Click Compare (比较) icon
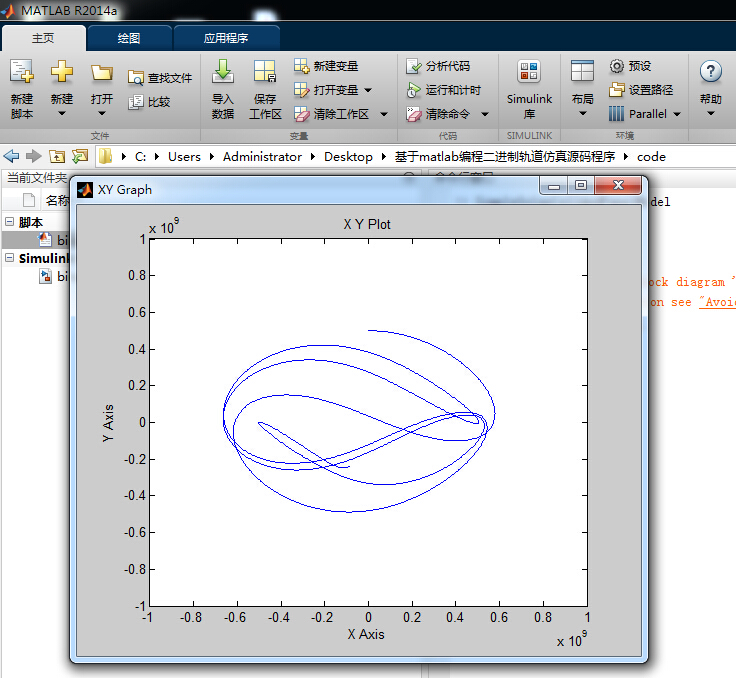 pyautogui.click(x=136, y=102)
